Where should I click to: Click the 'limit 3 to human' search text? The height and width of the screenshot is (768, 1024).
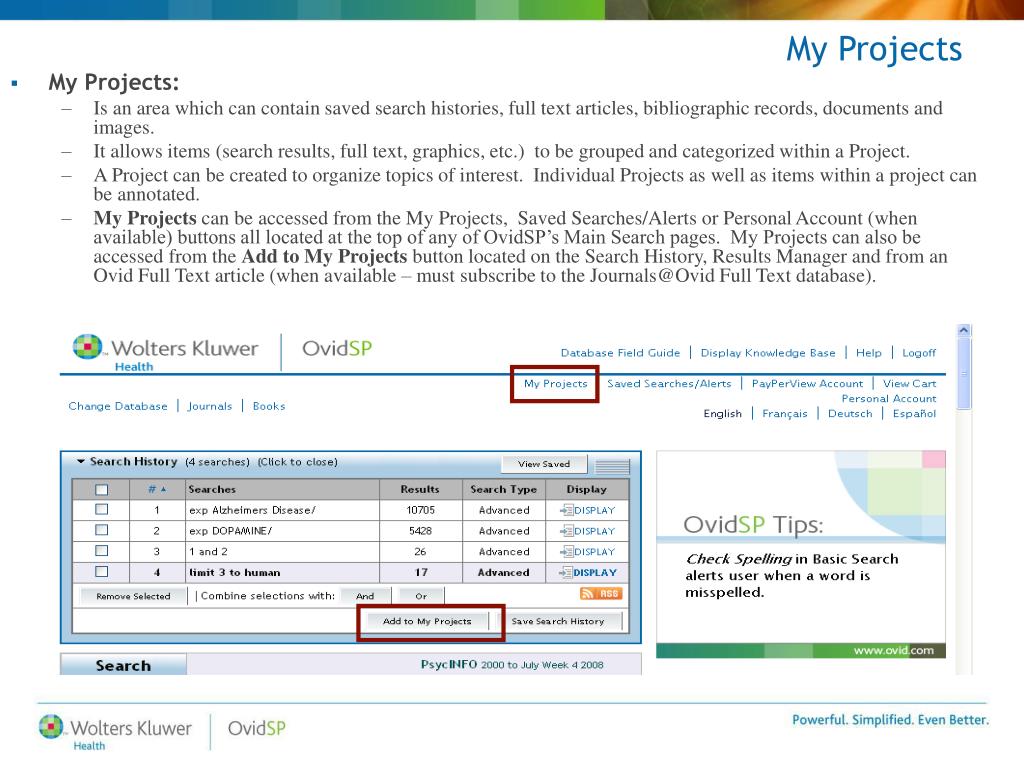click(234, 573)
